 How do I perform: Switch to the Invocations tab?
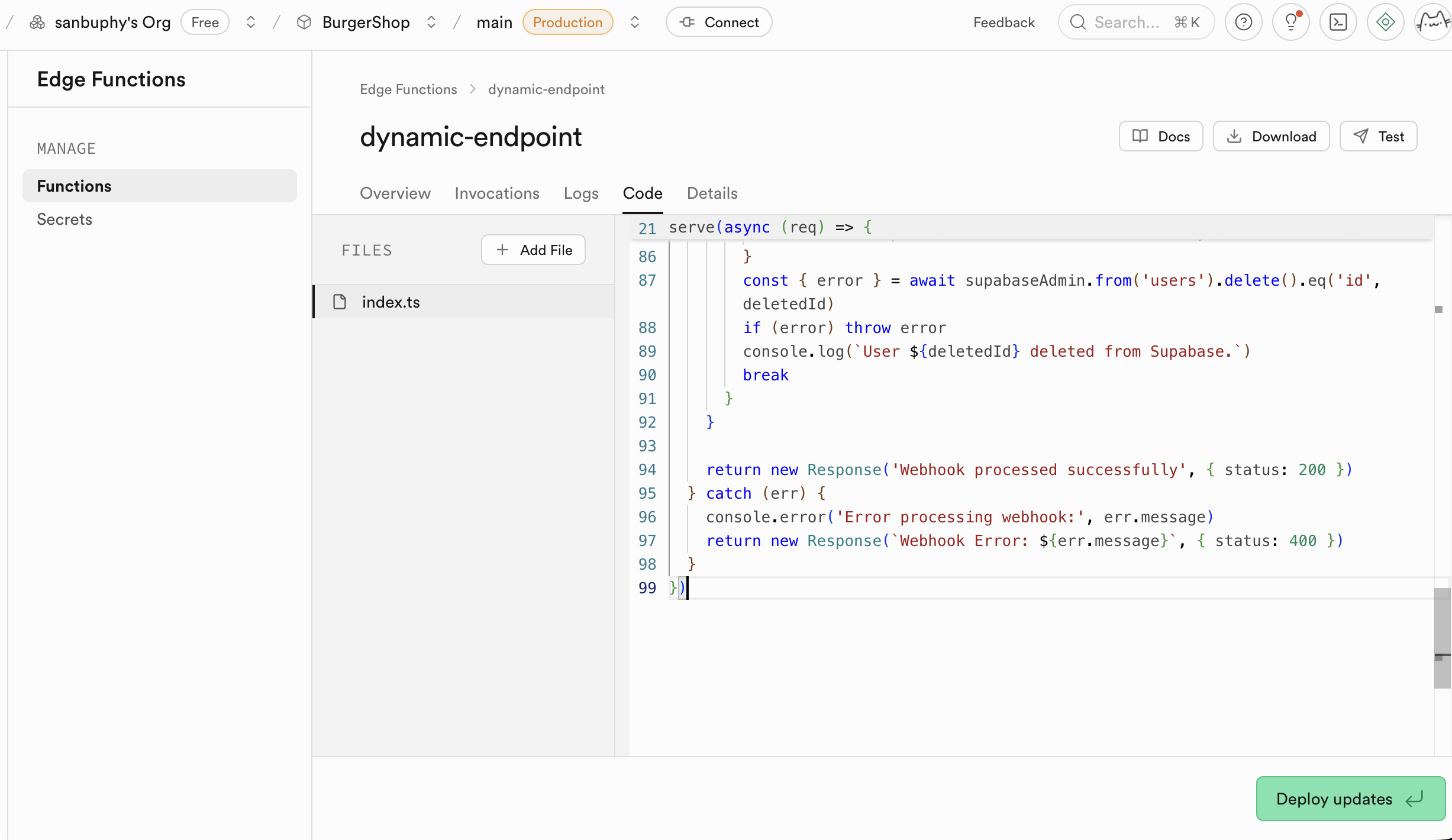click(496, 193)
